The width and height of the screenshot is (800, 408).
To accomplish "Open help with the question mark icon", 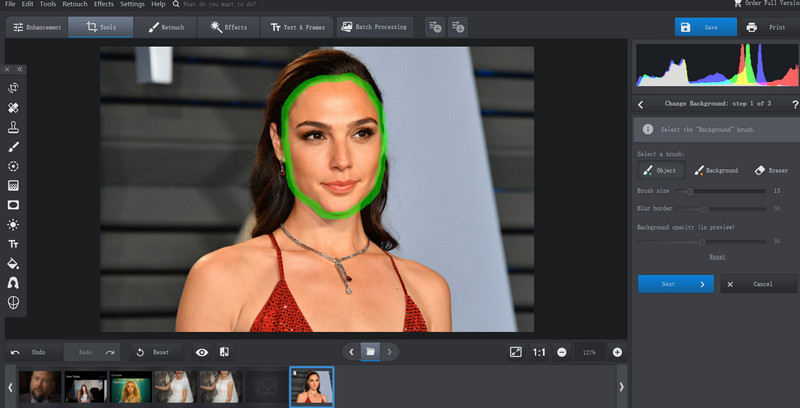I will click(x=795, y=104).
